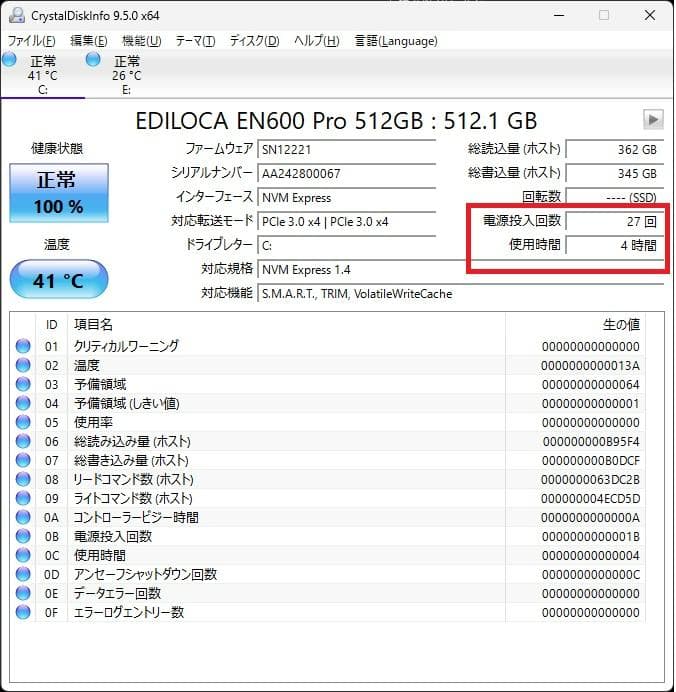Click the 41 °C temperature button
This screenshot has height=692, width=676.
tap(59, 280)
